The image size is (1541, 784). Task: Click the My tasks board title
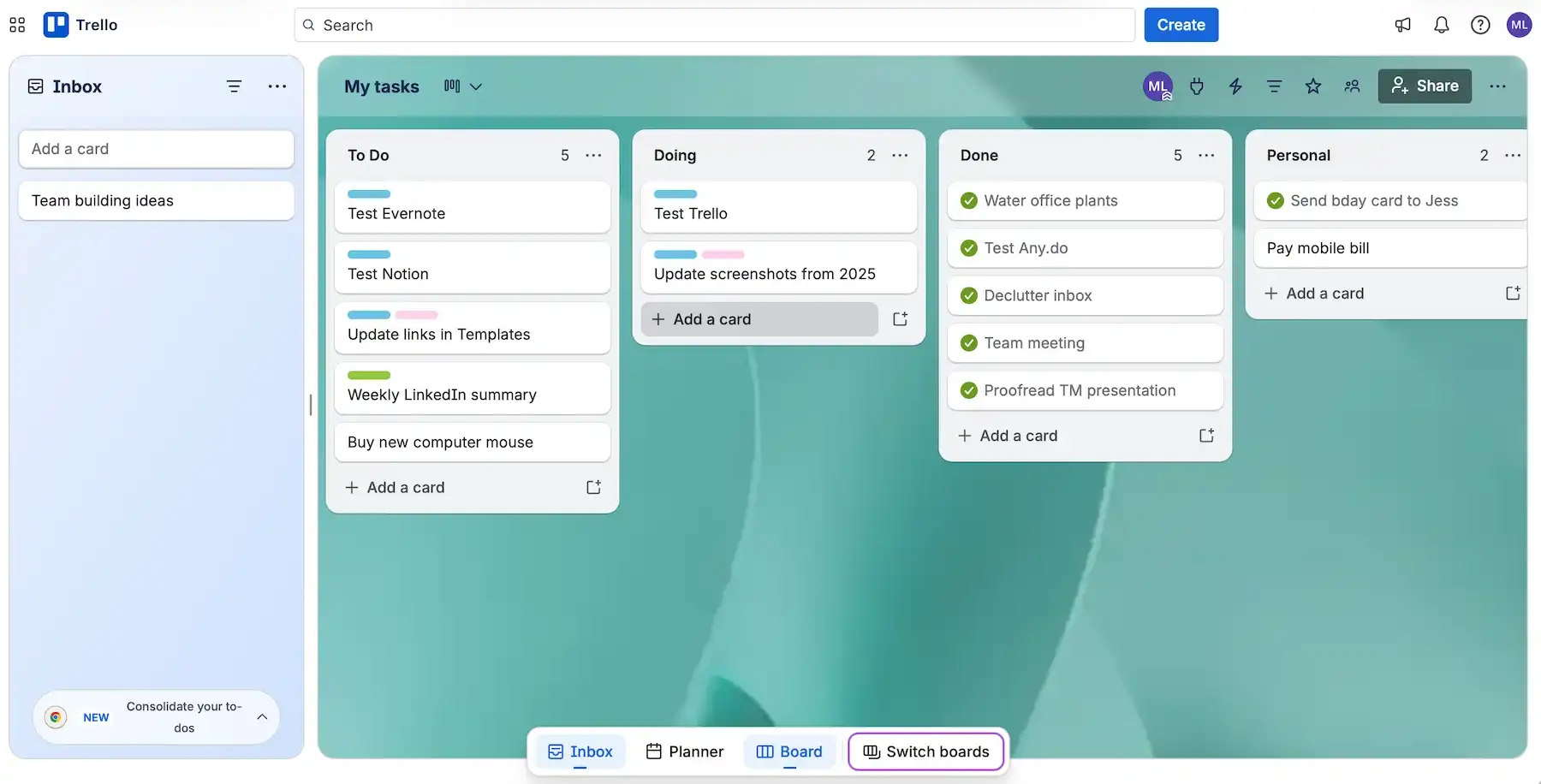pos(382,86)
